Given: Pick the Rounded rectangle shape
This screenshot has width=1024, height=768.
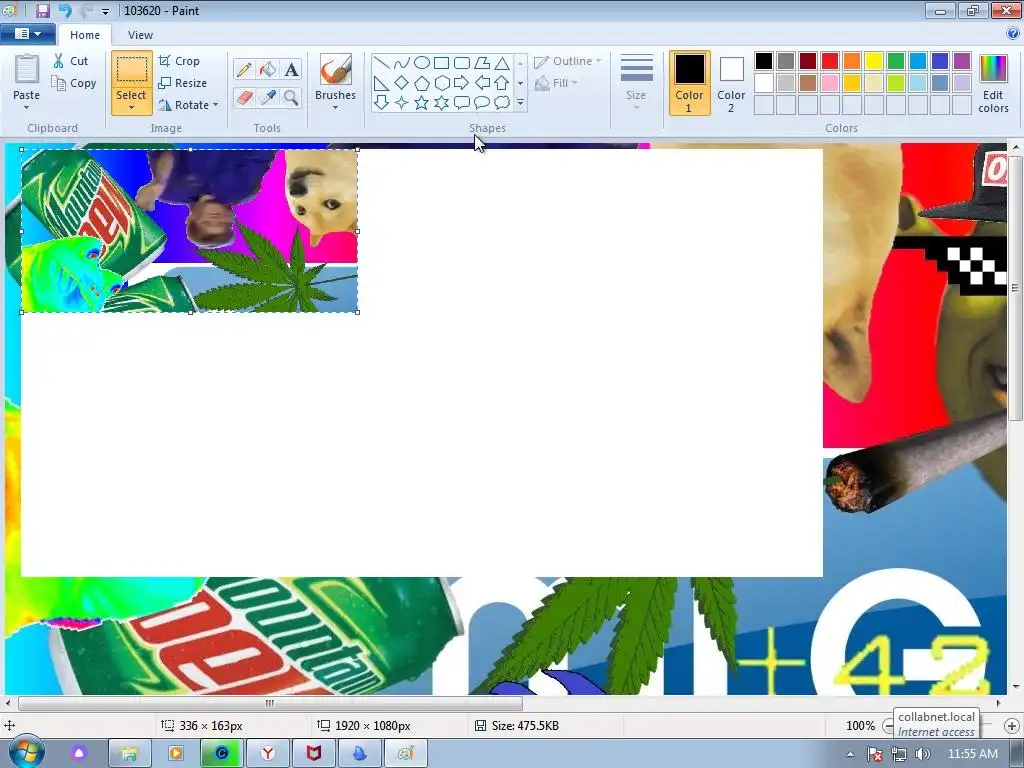Looking at the screenshot, I should pyautogui.click(x=462, y=63).
